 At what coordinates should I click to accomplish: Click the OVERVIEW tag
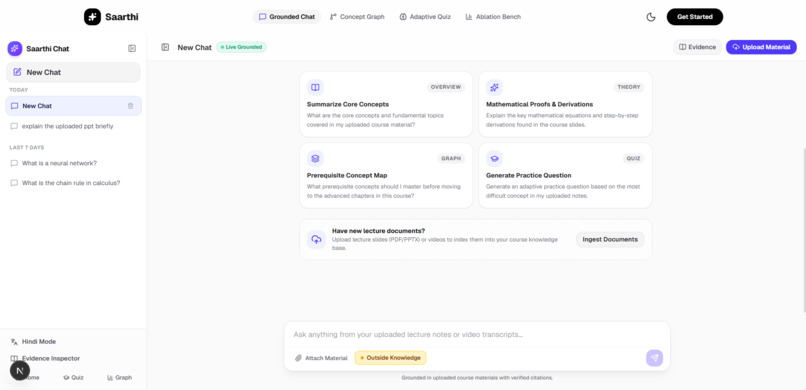[446, 87]
